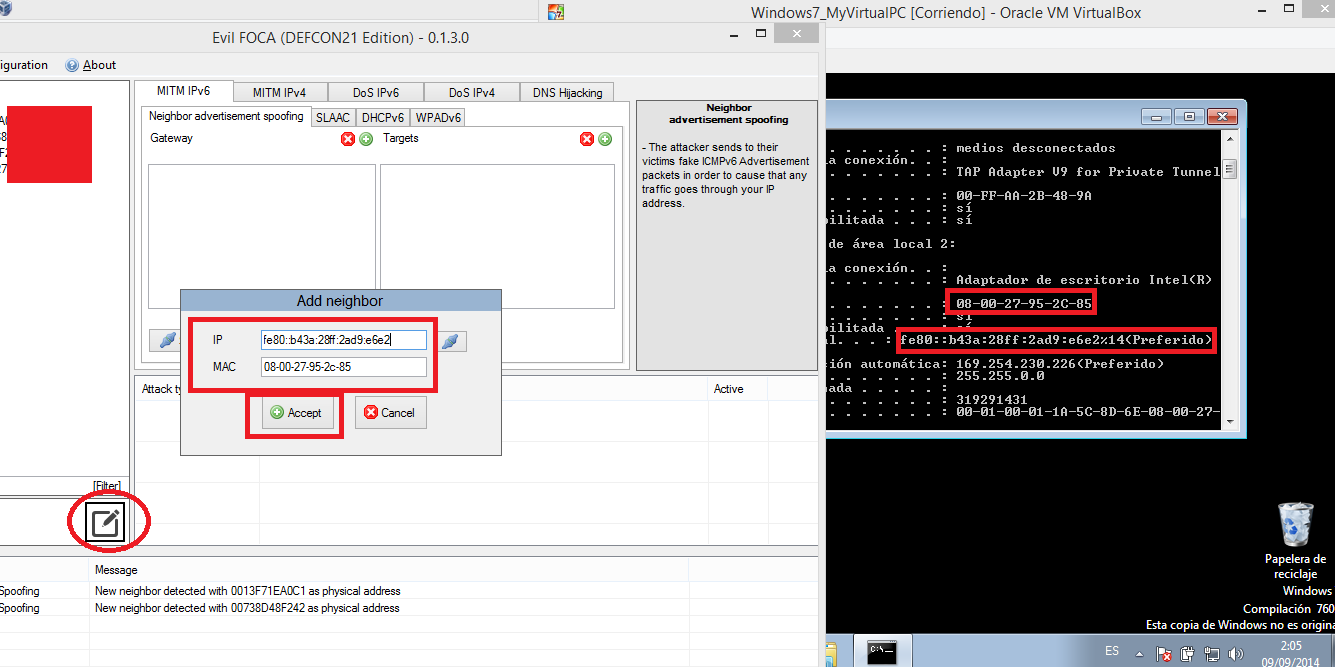Click the VirtualBox window title icon

556,12
